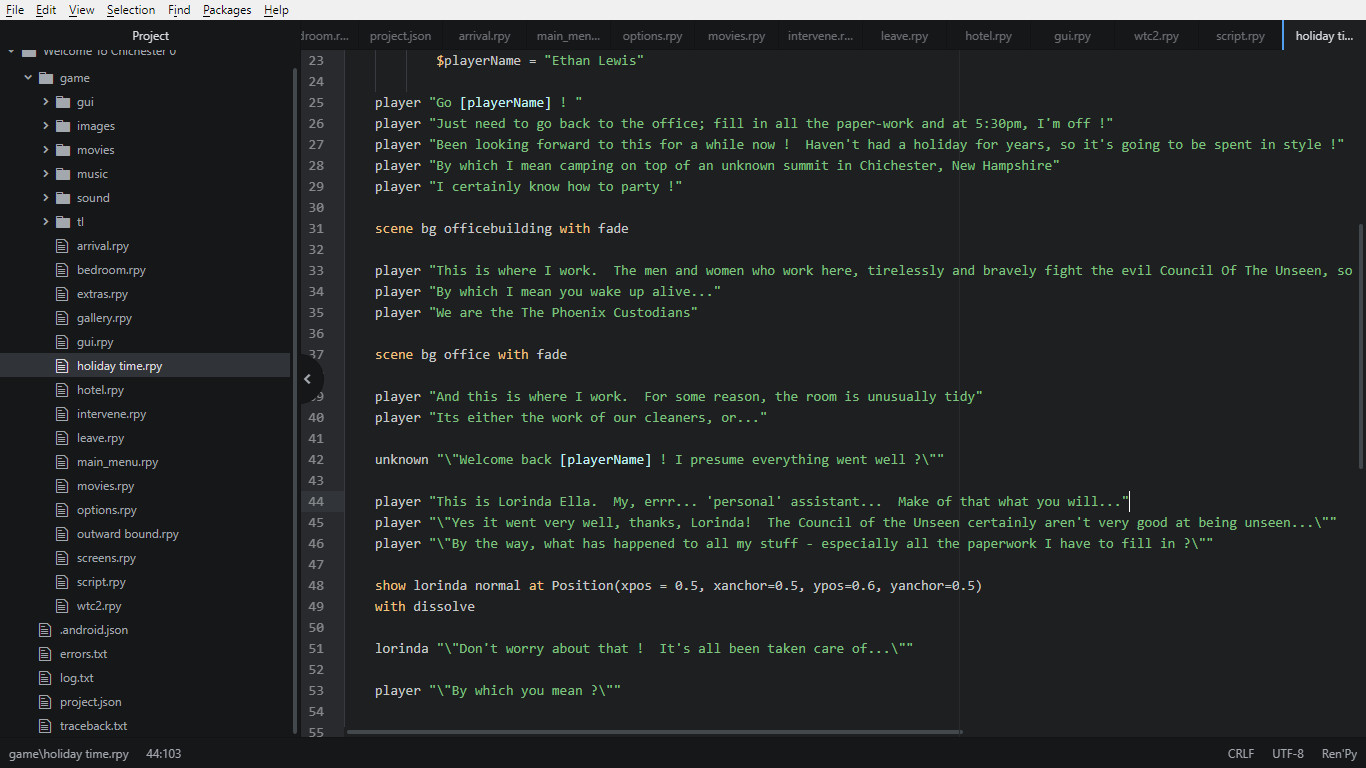The image size is (1366, 768).
Task: Click the movies folder icon
Action: 62,149
